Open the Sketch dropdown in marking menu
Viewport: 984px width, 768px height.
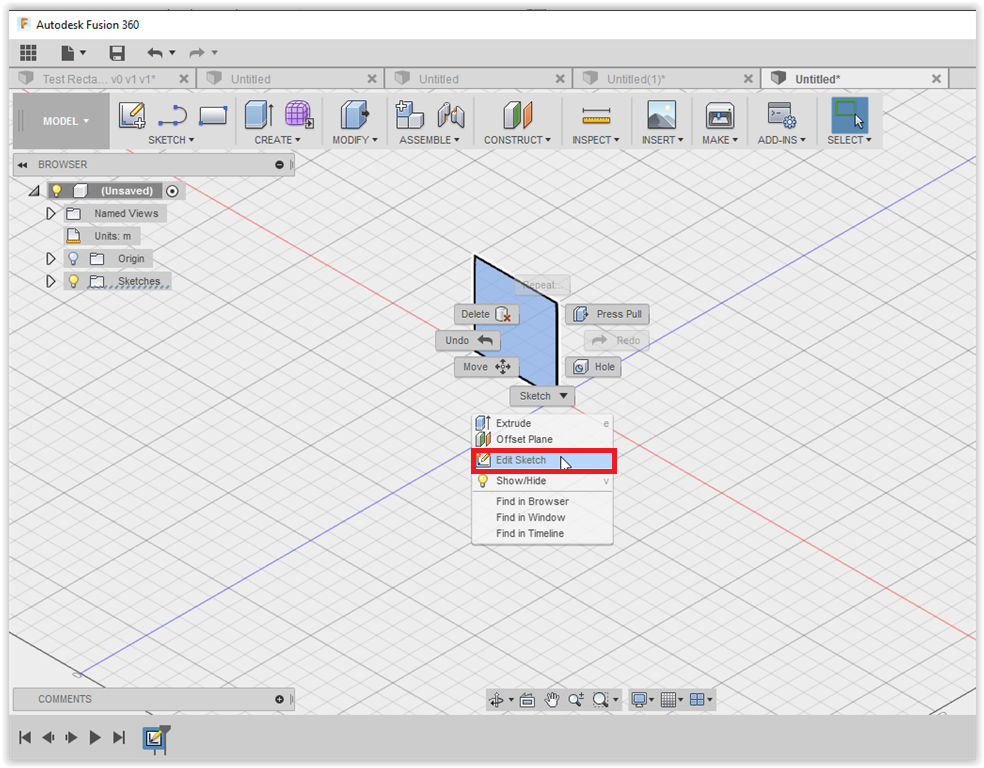pos(542,396)
